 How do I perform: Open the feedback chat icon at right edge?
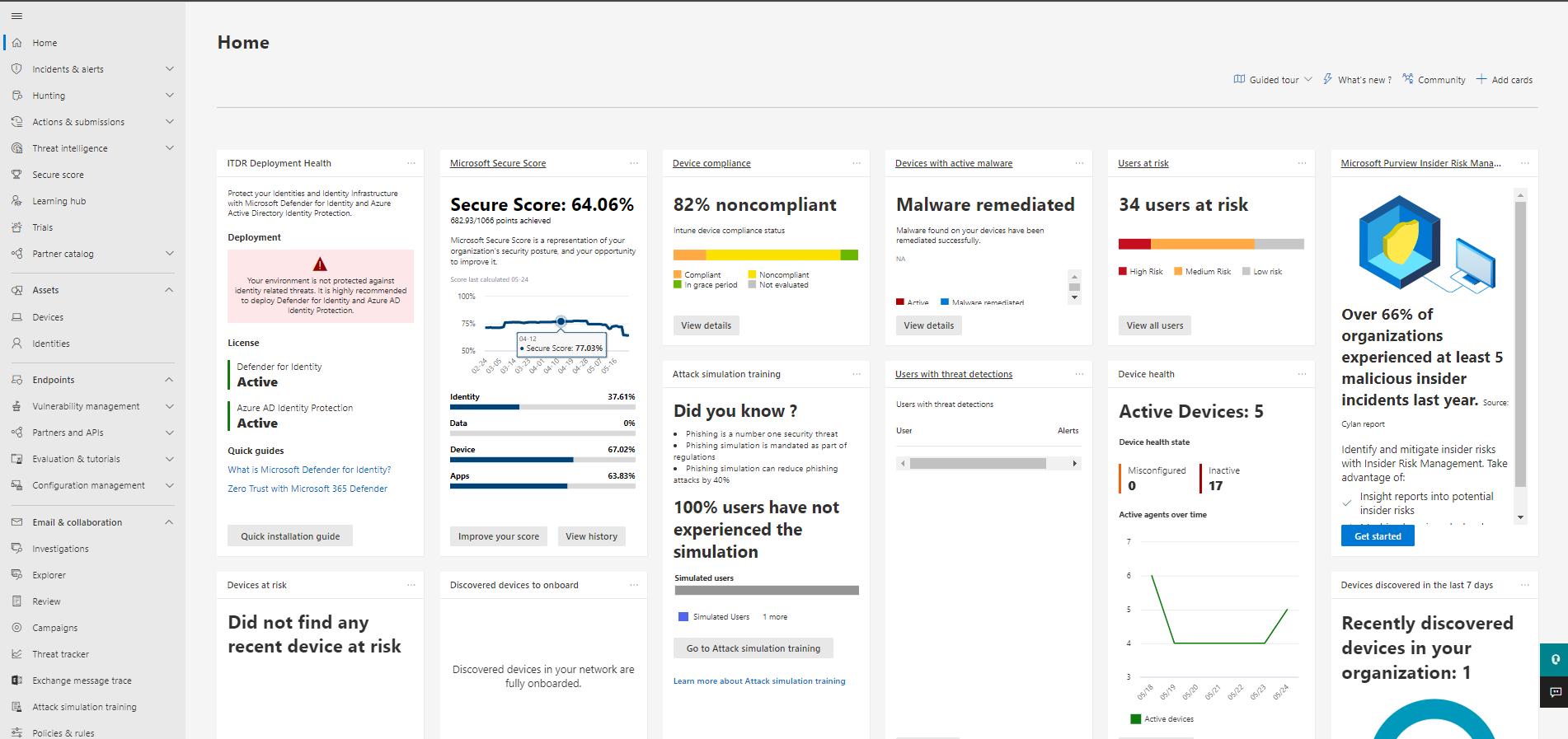pos(1555,692)
